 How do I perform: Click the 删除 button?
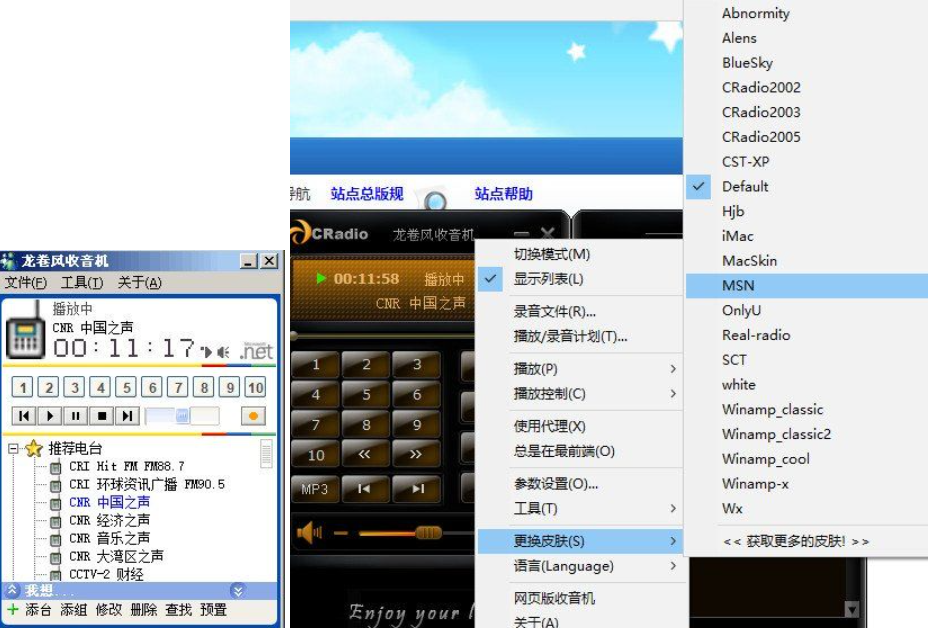[143, 610]
